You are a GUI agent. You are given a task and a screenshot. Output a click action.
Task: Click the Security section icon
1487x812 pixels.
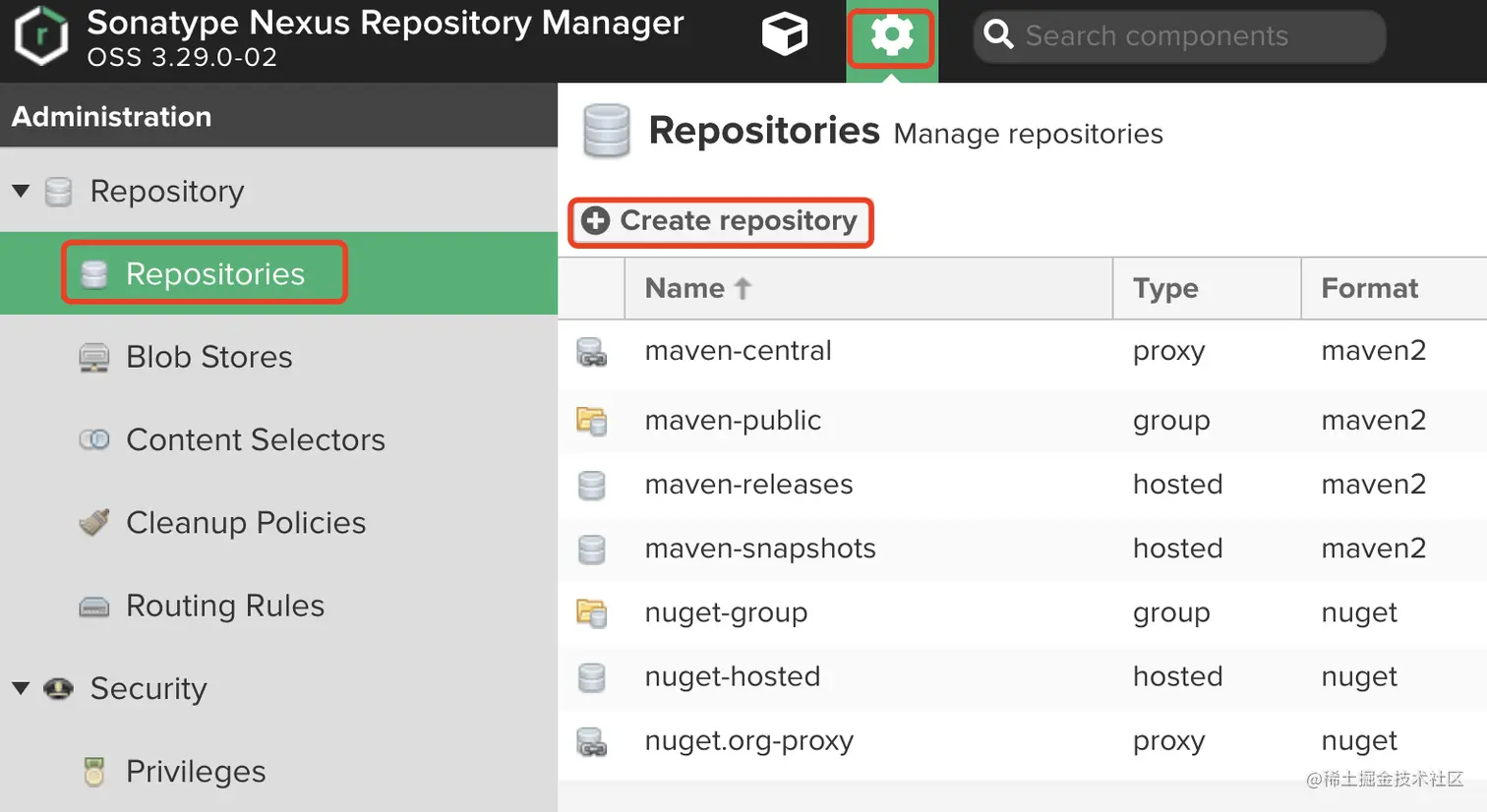click(x=58, y=688)
